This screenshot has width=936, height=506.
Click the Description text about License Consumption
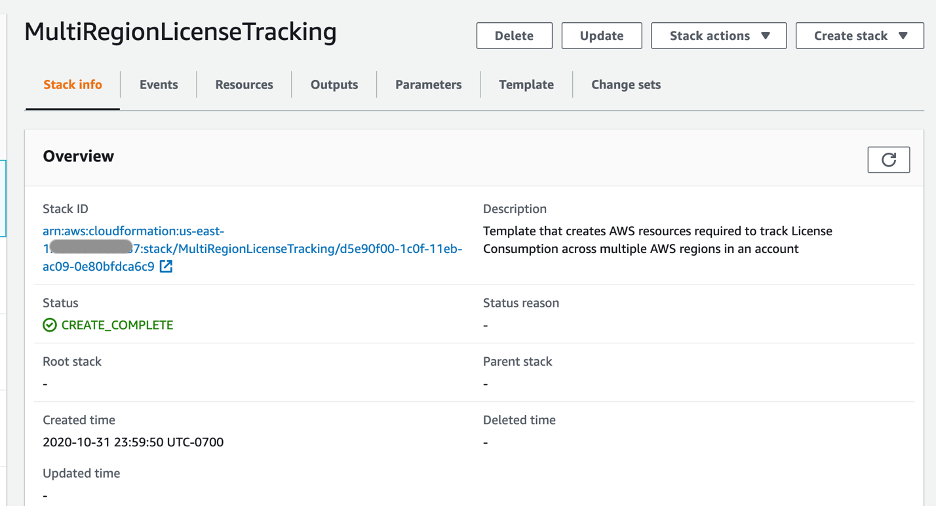(x=657, y=240)
